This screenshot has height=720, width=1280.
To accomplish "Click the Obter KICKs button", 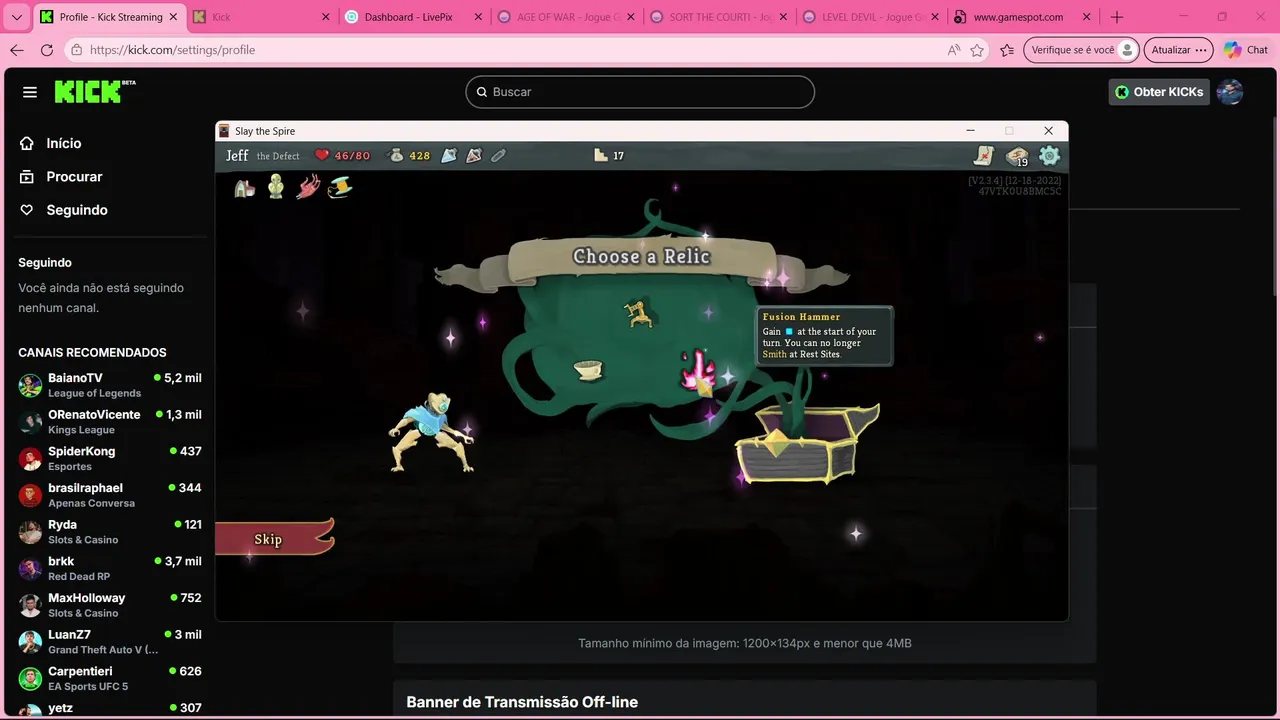I will point(1159,92).
